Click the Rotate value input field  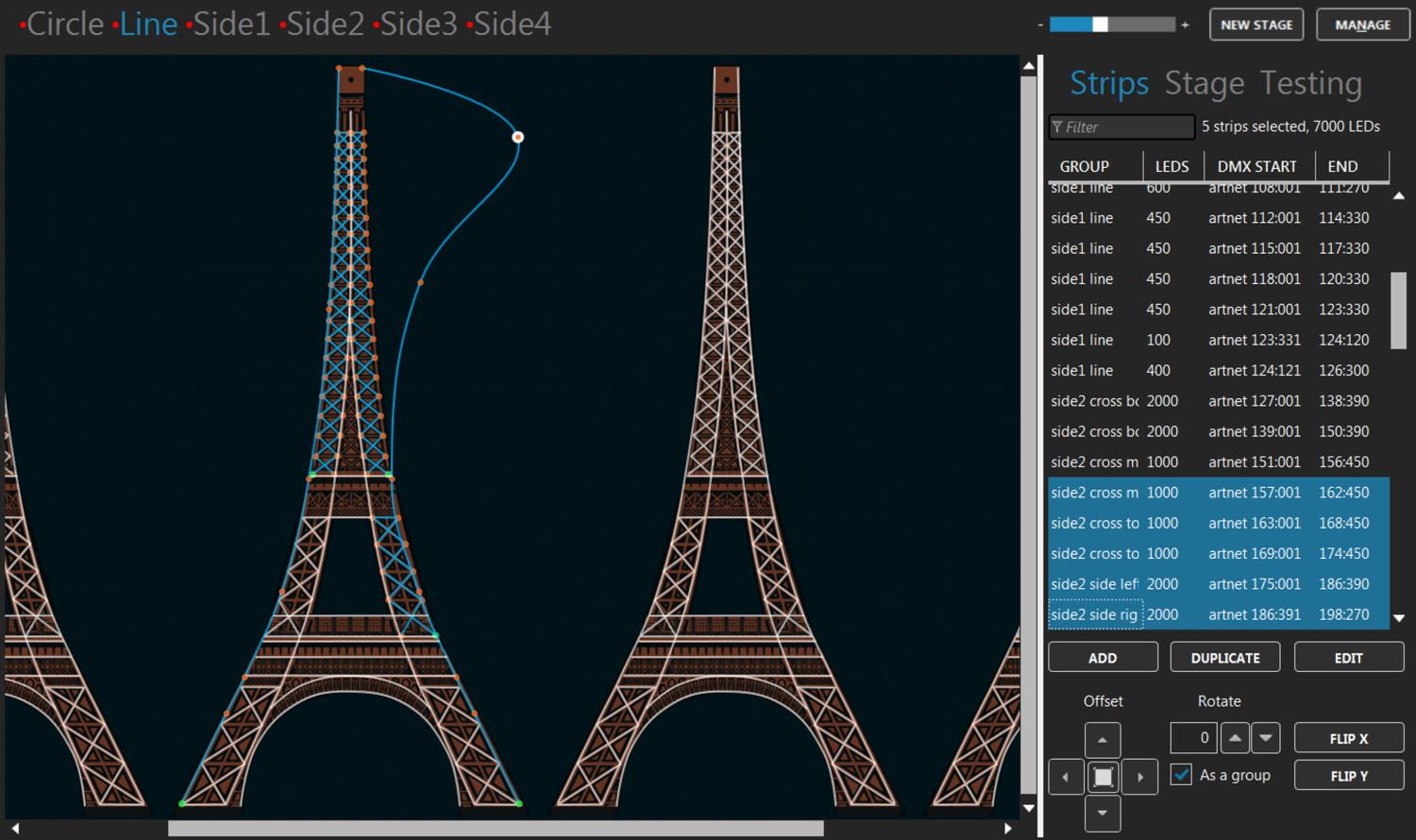coord(1194,737)
